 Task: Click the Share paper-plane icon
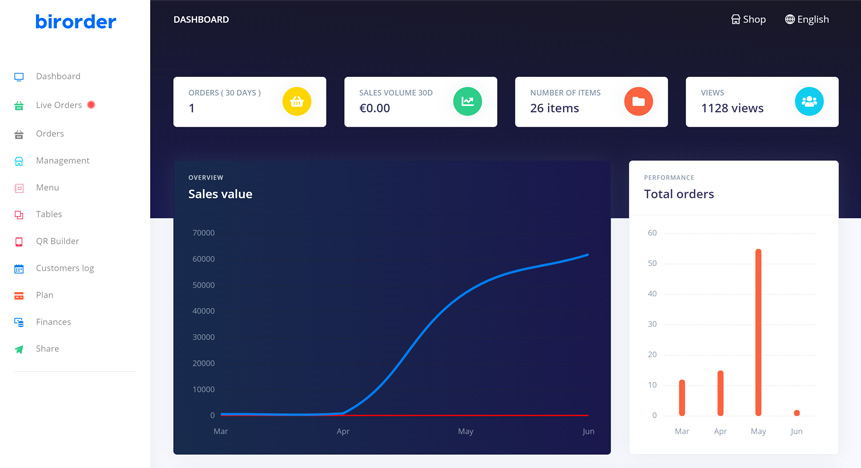(19, 349)
